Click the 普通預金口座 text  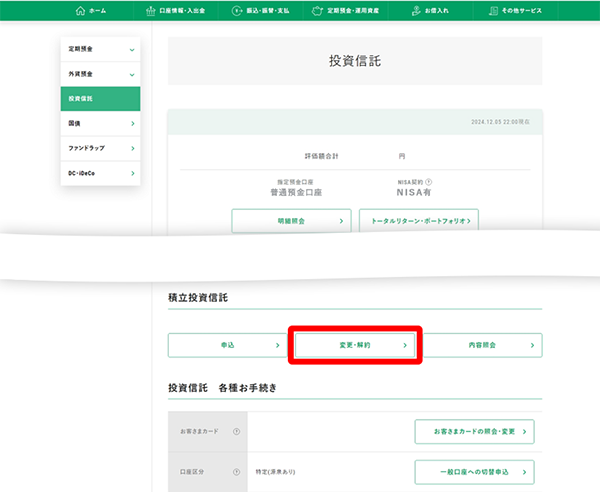296,192
